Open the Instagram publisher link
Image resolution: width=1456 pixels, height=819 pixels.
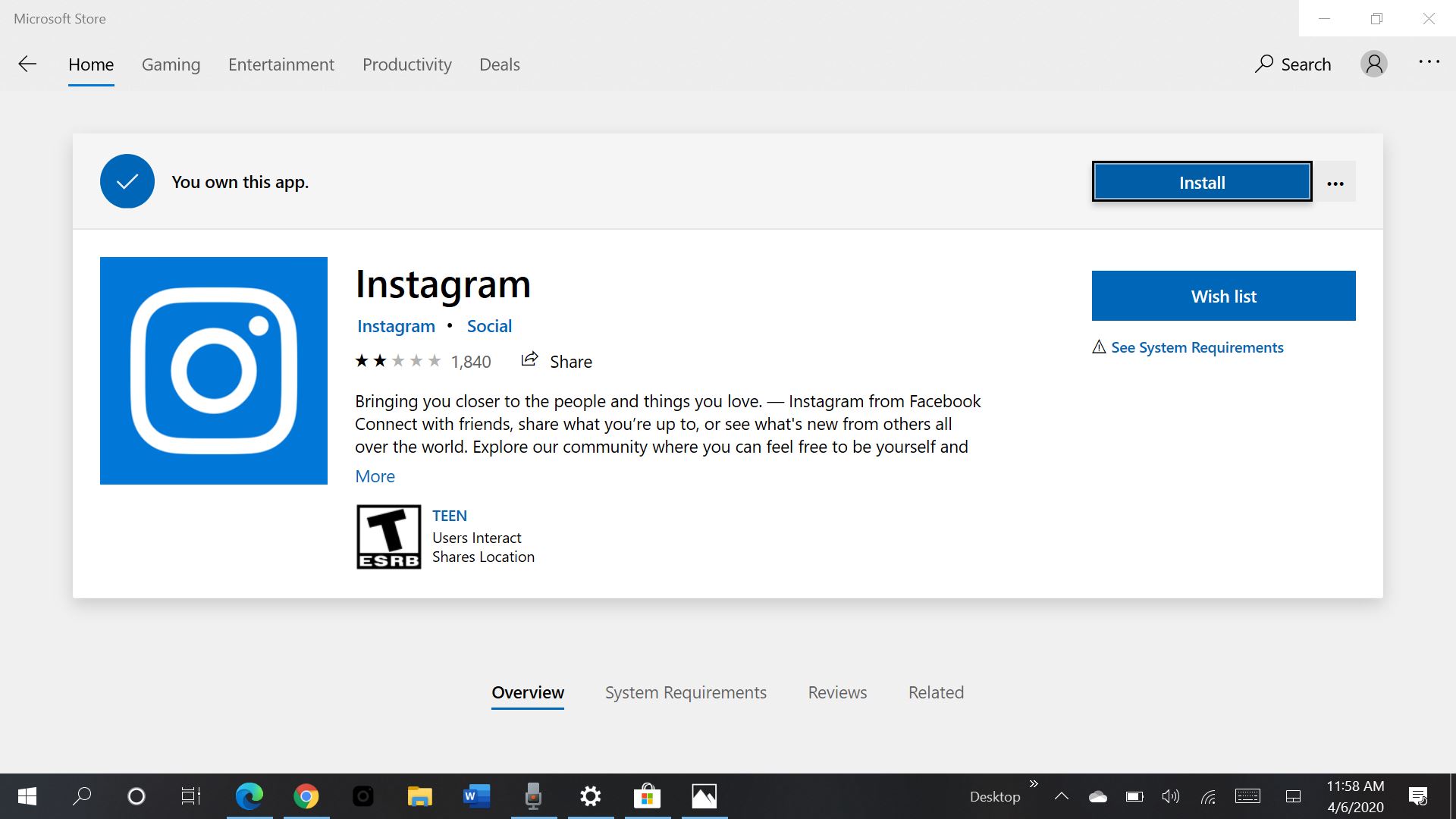click(x=396, y=326)
